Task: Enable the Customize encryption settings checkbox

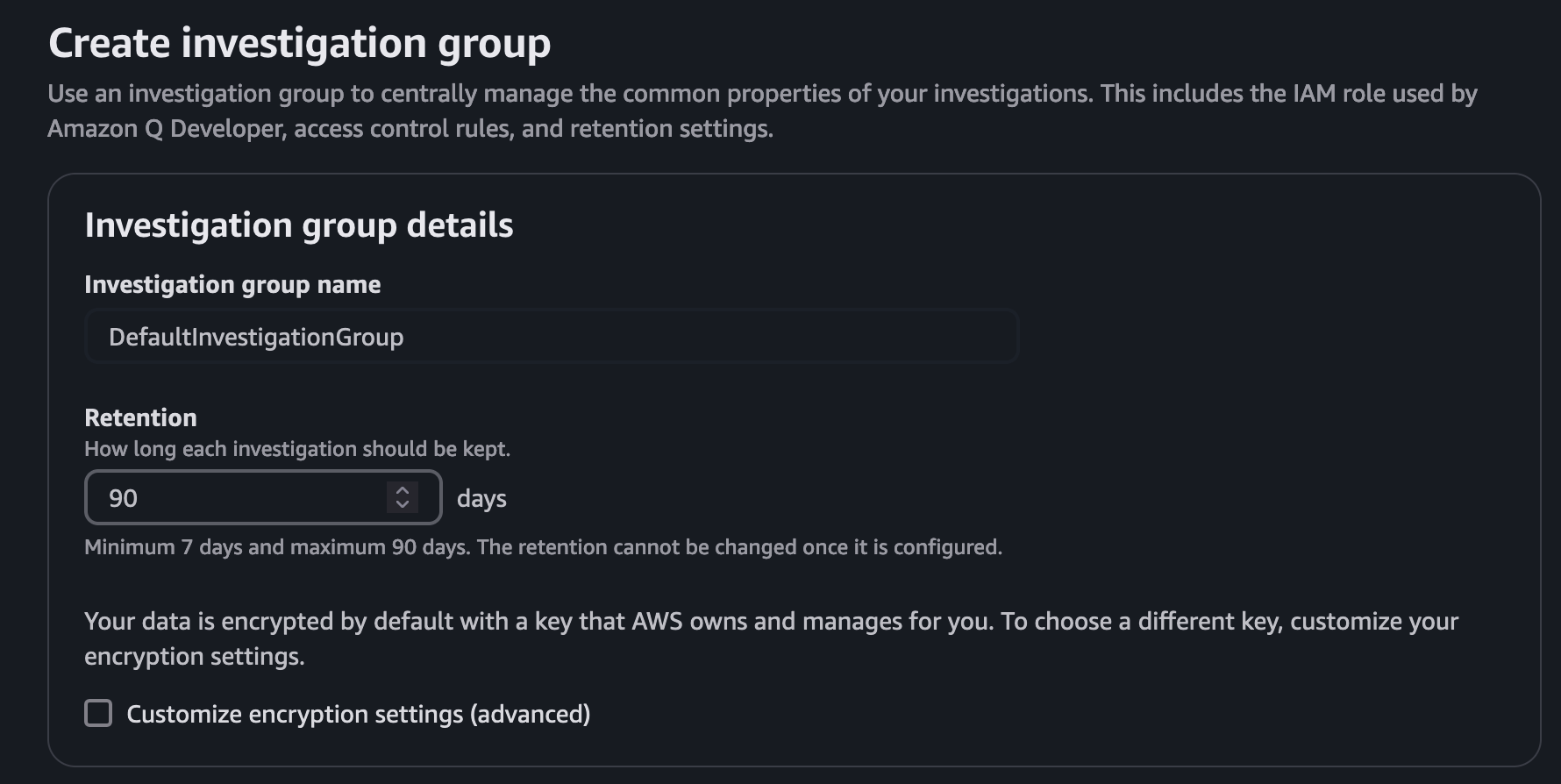Action: [x=96, y=713]
